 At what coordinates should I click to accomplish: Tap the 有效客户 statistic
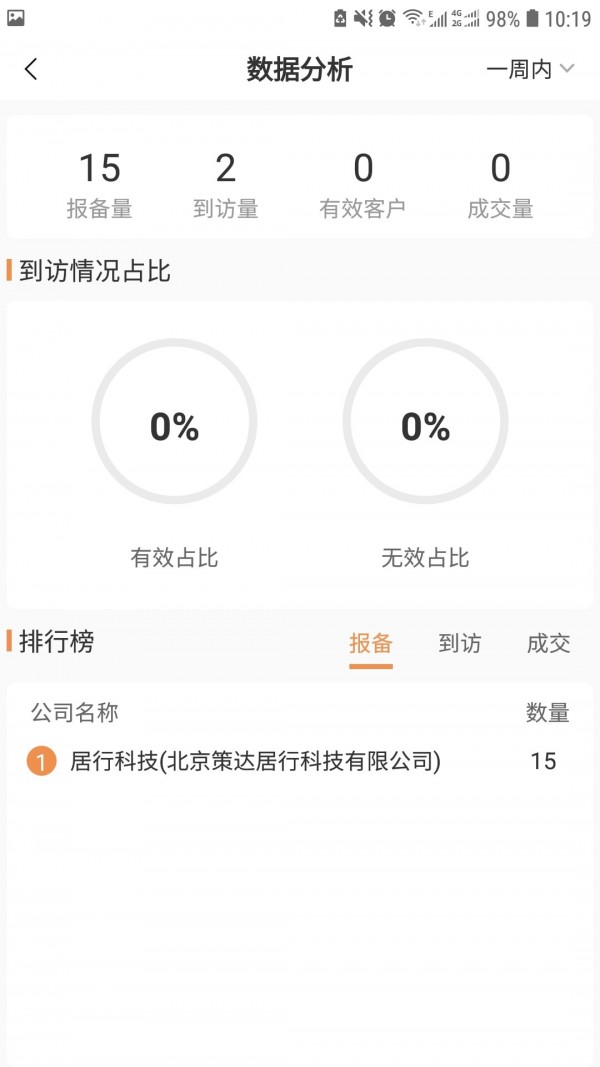(x=362, y=186)
